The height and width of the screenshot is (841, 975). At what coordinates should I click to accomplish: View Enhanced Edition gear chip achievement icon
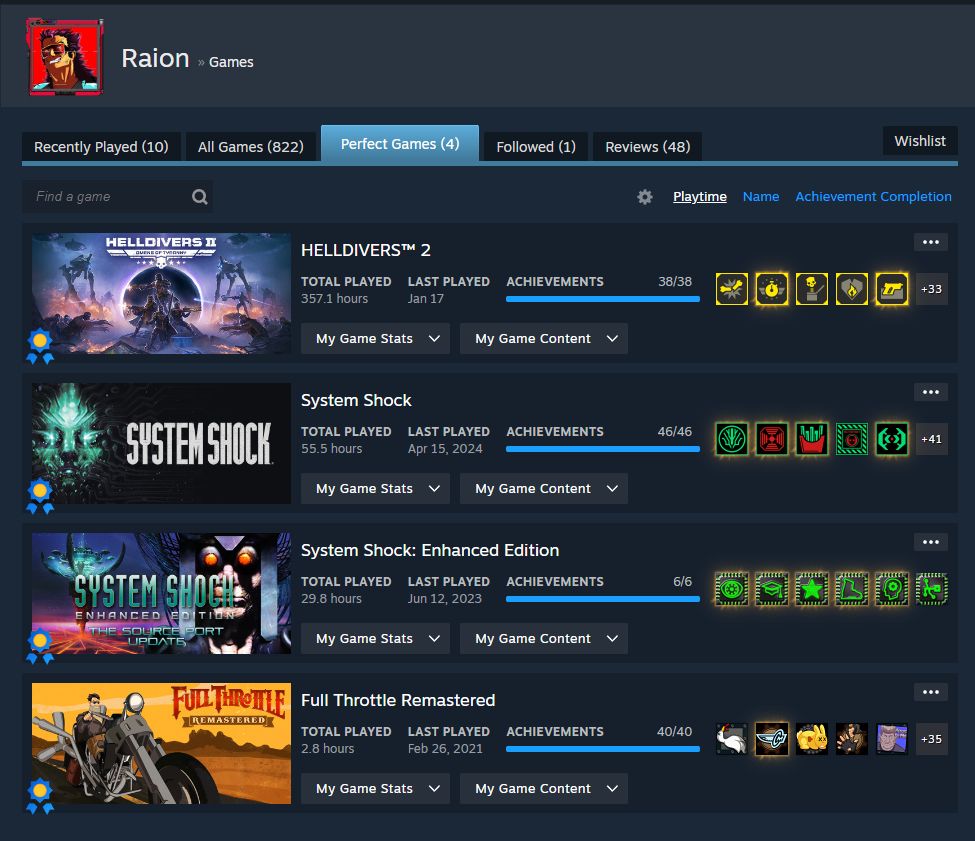point(732,589)
